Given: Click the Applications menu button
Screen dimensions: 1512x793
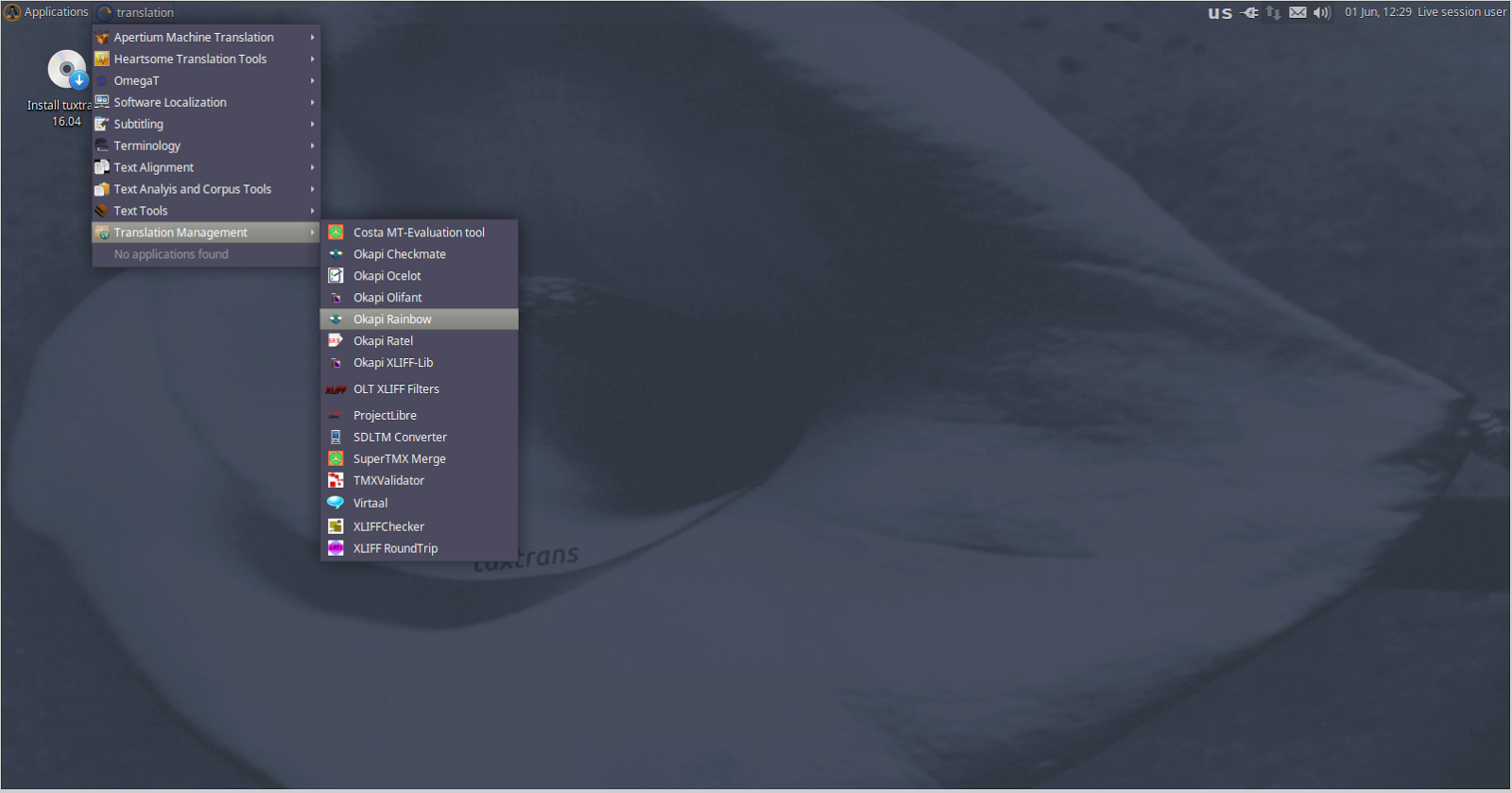Looking at the screenshot, I should (x=46, y=12).
